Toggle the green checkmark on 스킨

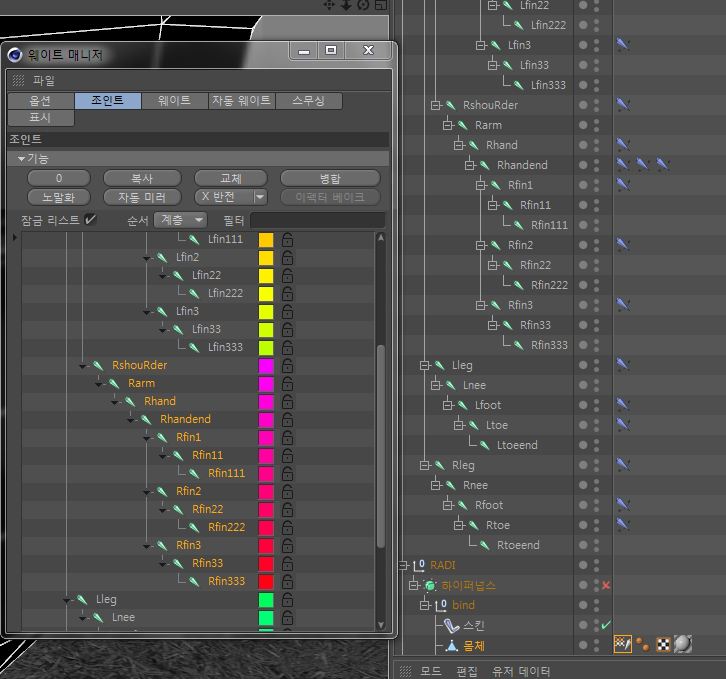click(606, 625)
